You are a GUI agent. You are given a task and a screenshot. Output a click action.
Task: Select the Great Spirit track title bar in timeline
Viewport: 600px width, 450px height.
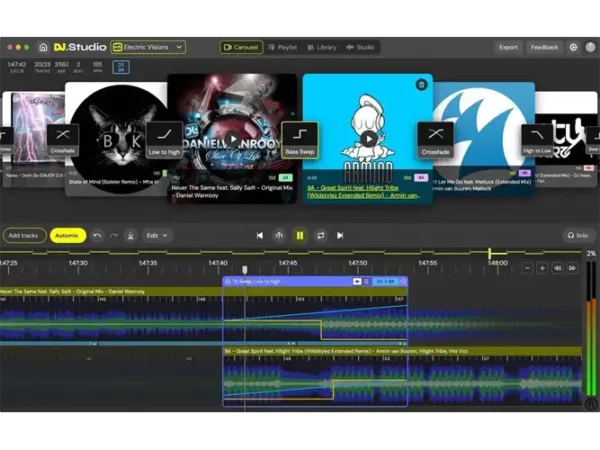402,351
